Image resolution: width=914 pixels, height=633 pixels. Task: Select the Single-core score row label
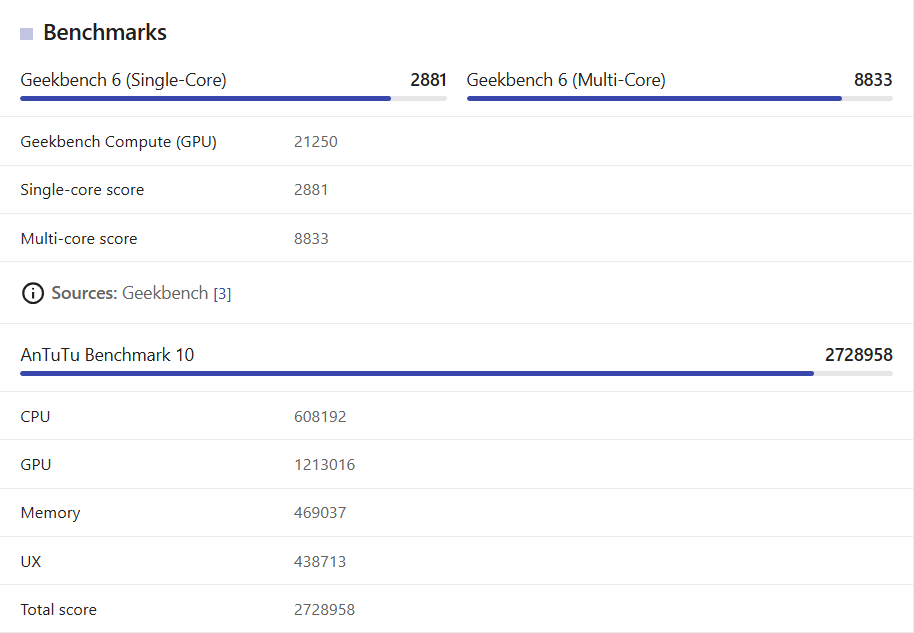pyautogui.click(x=82, y=189)
